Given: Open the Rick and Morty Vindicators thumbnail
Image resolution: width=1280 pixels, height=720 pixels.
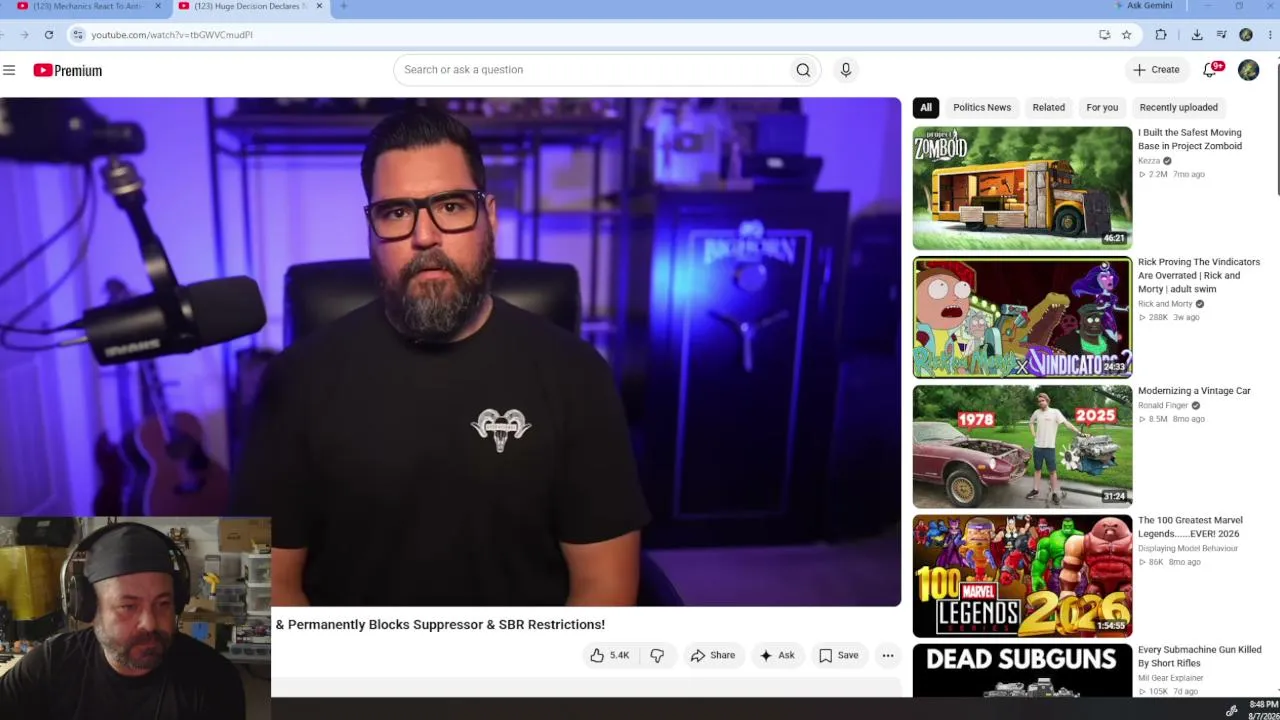Looking at the screenshot, I should tap(1022, 318).
